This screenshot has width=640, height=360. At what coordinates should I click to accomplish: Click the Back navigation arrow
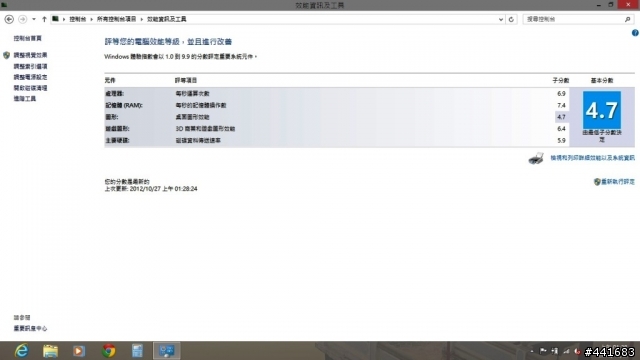[x=9, y=19]
